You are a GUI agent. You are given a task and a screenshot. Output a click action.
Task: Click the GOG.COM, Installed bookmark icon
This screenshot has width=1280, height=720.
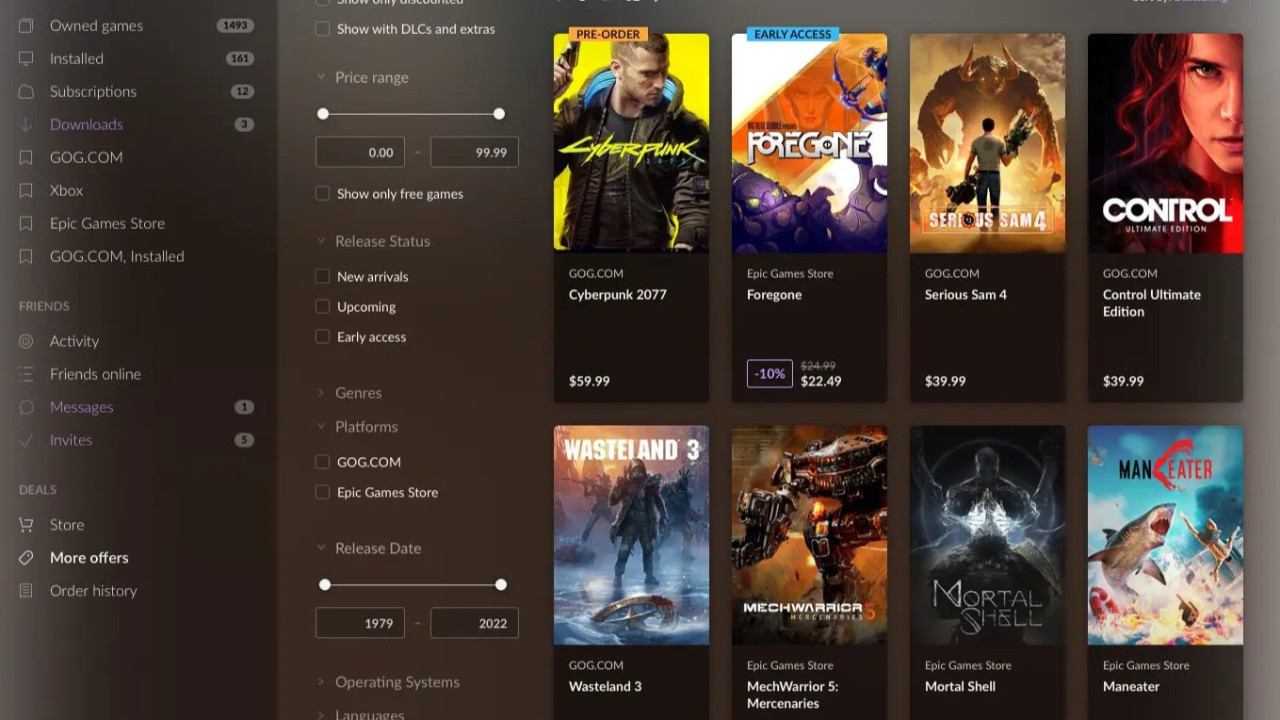(27, 256)
